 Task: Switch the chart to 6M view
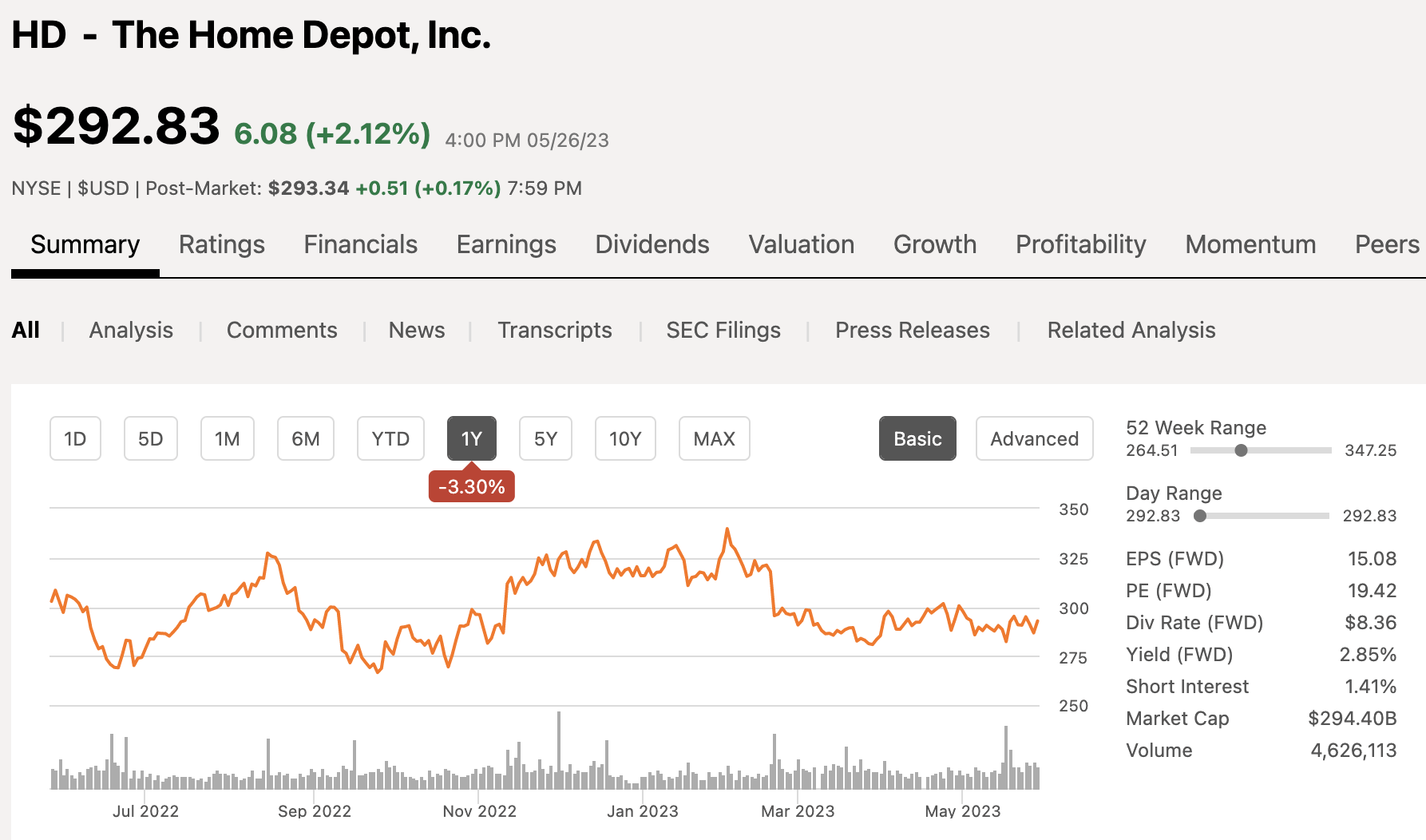point(306,438)
